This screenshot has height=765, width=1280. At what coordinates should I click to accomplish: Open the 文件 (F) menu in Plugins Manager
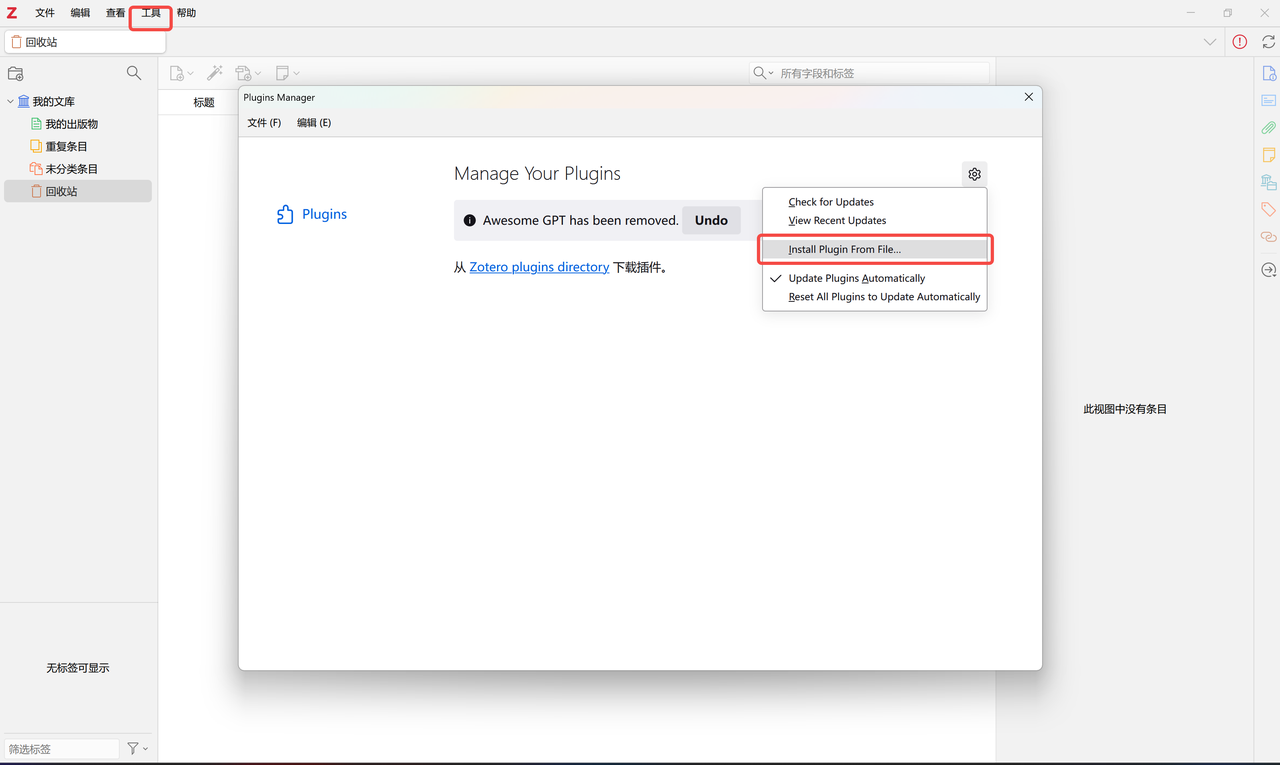point(264,123)
